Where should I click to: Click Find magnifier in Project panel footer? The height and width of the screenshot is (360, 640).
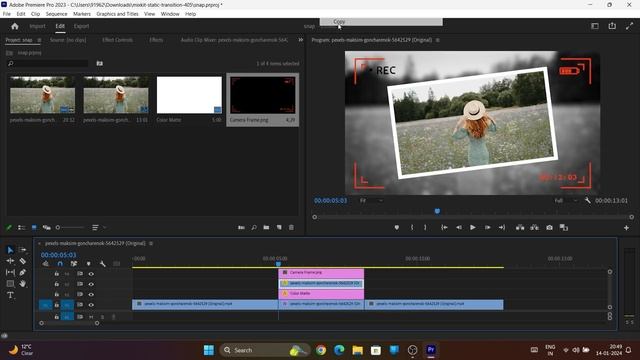(x=254, y=227)
